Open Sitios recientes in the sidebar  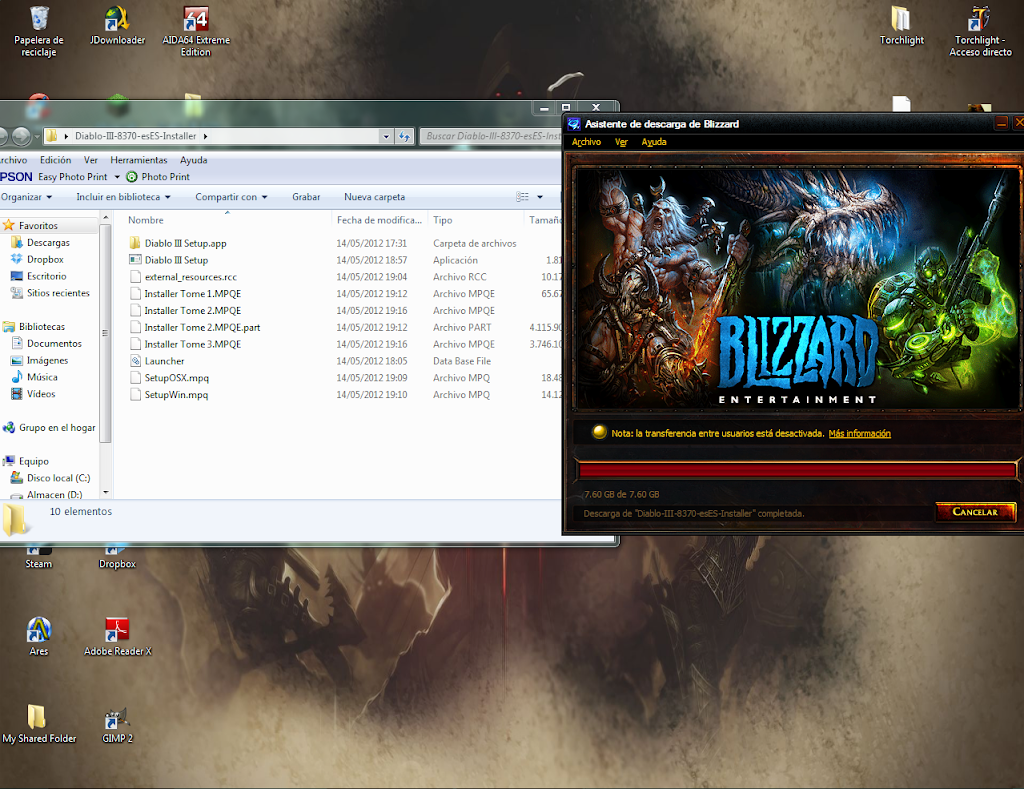tap(57, 293)
